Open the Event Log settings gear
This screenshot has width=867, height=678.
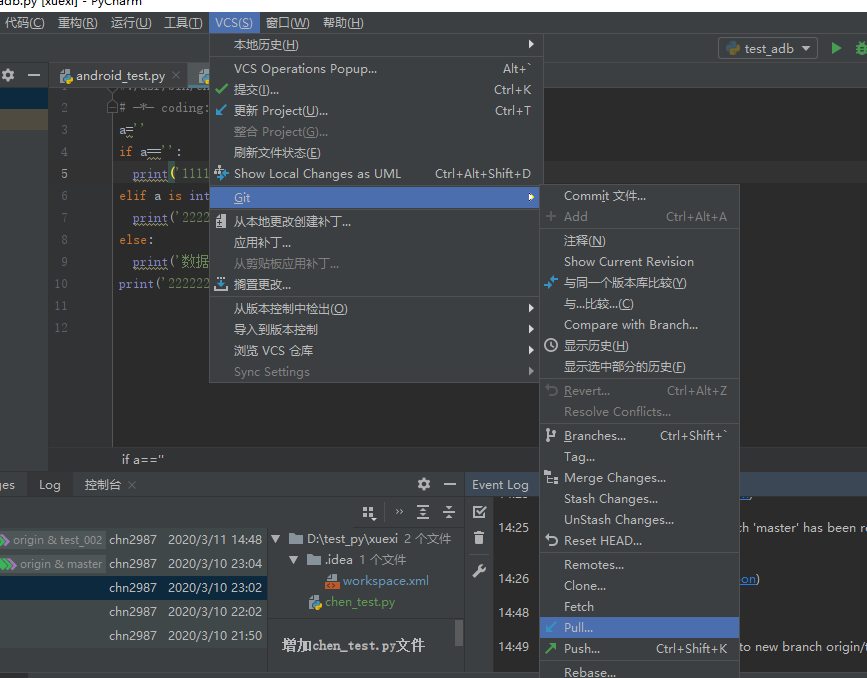point(423,484)
